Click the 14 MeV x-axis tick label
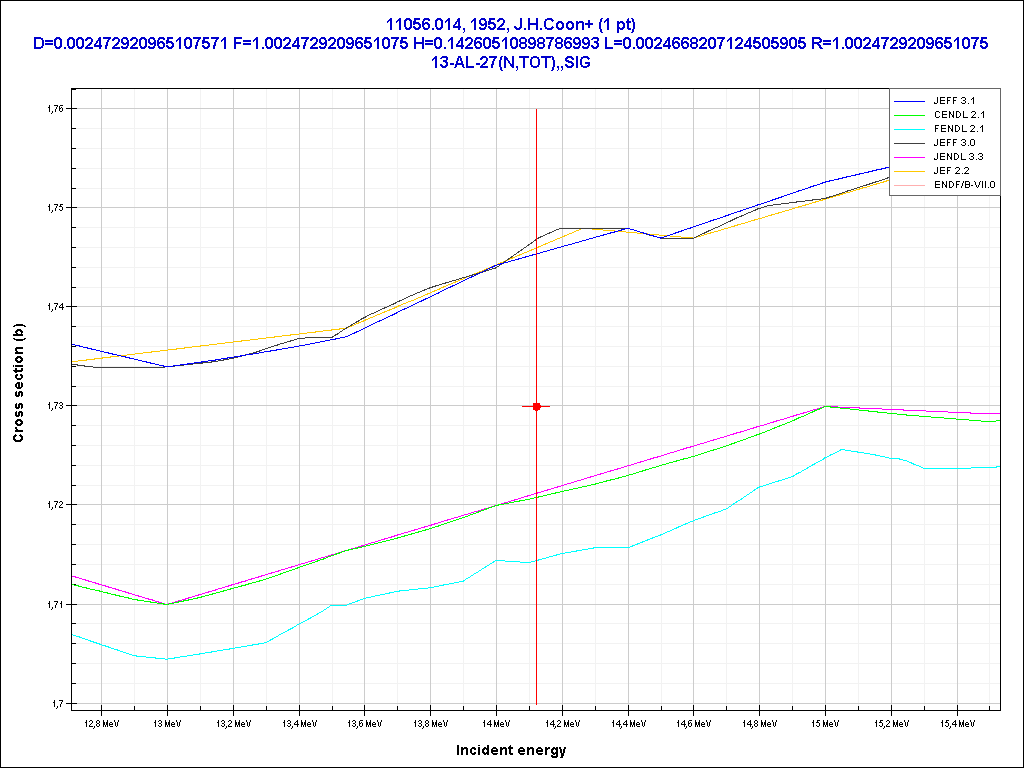 pyautogui.click(x=495, y=721)
